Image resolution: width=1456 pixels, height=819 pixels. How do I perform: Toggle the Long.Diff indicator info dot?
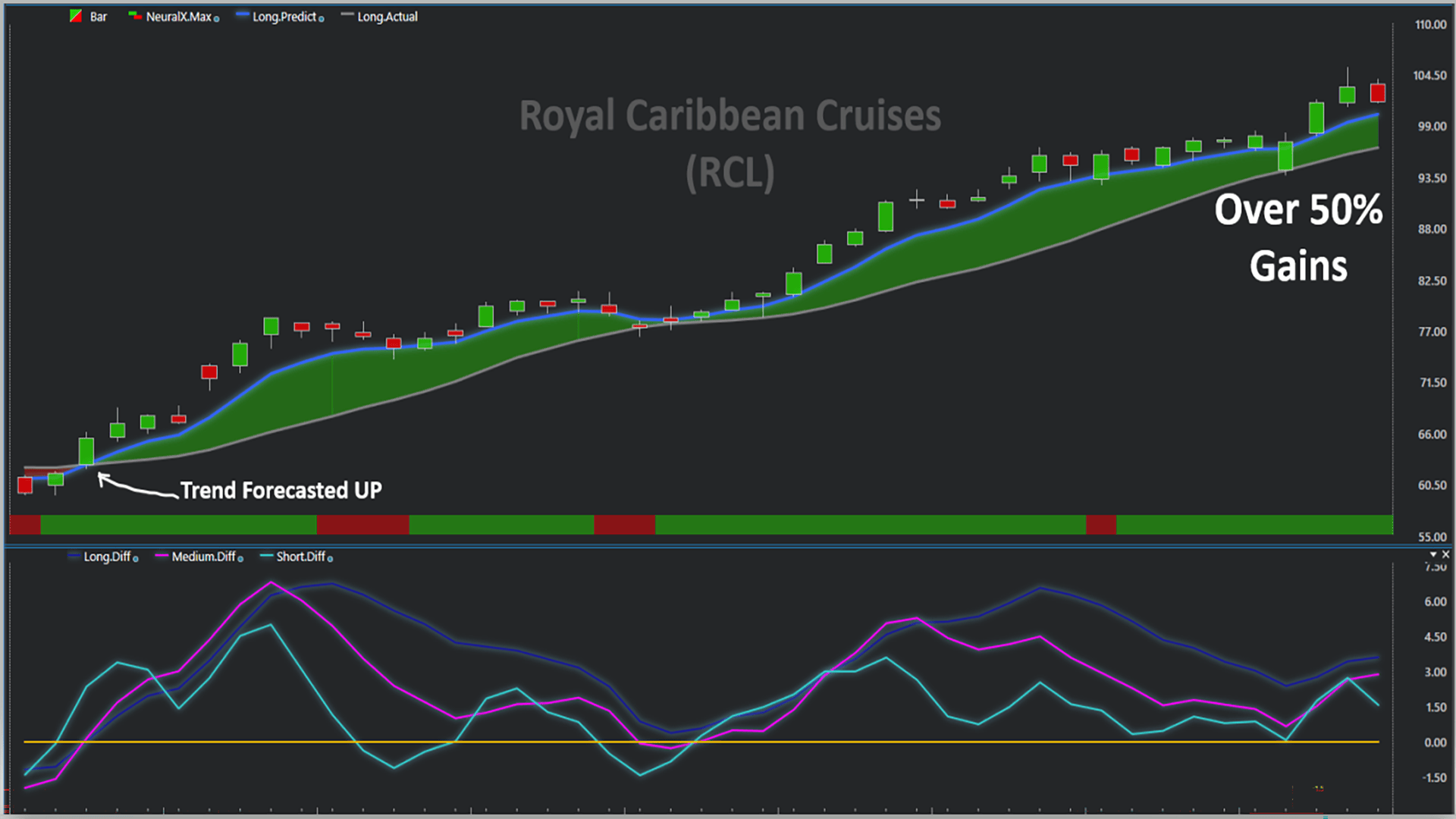(x=136, y=559)
